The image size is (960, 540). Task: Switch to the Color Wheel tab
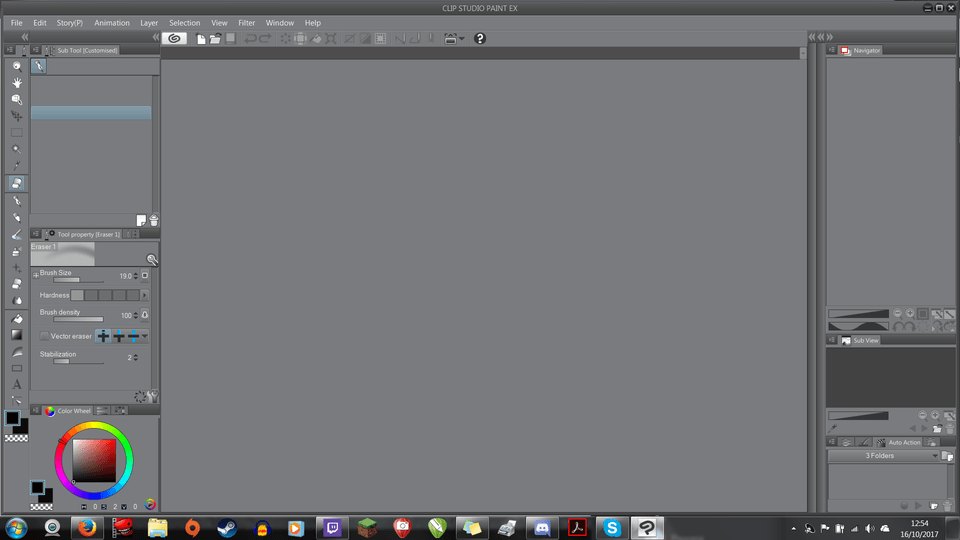[68, 411]
